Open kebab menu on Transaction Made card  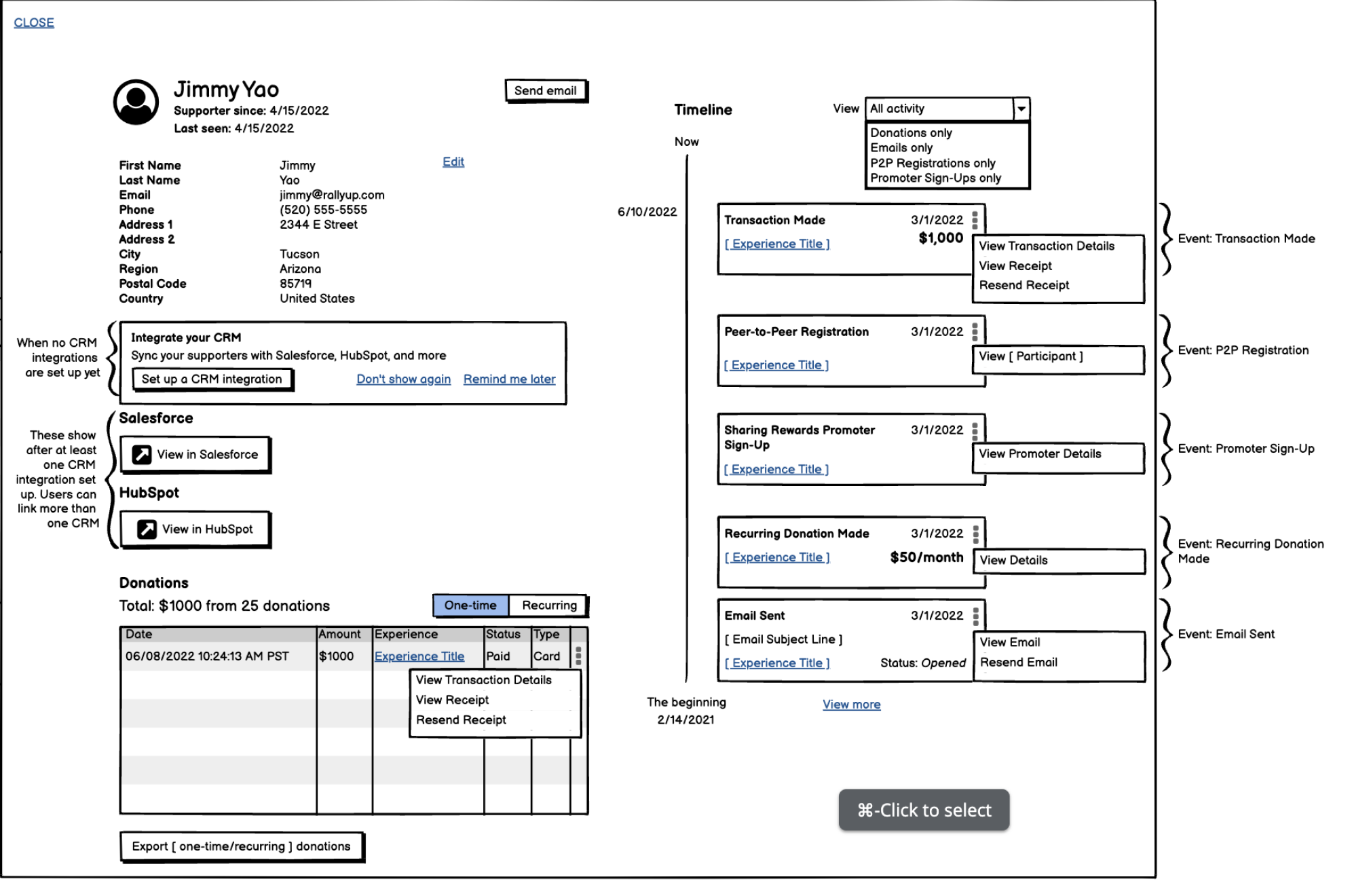click(975, 220)
